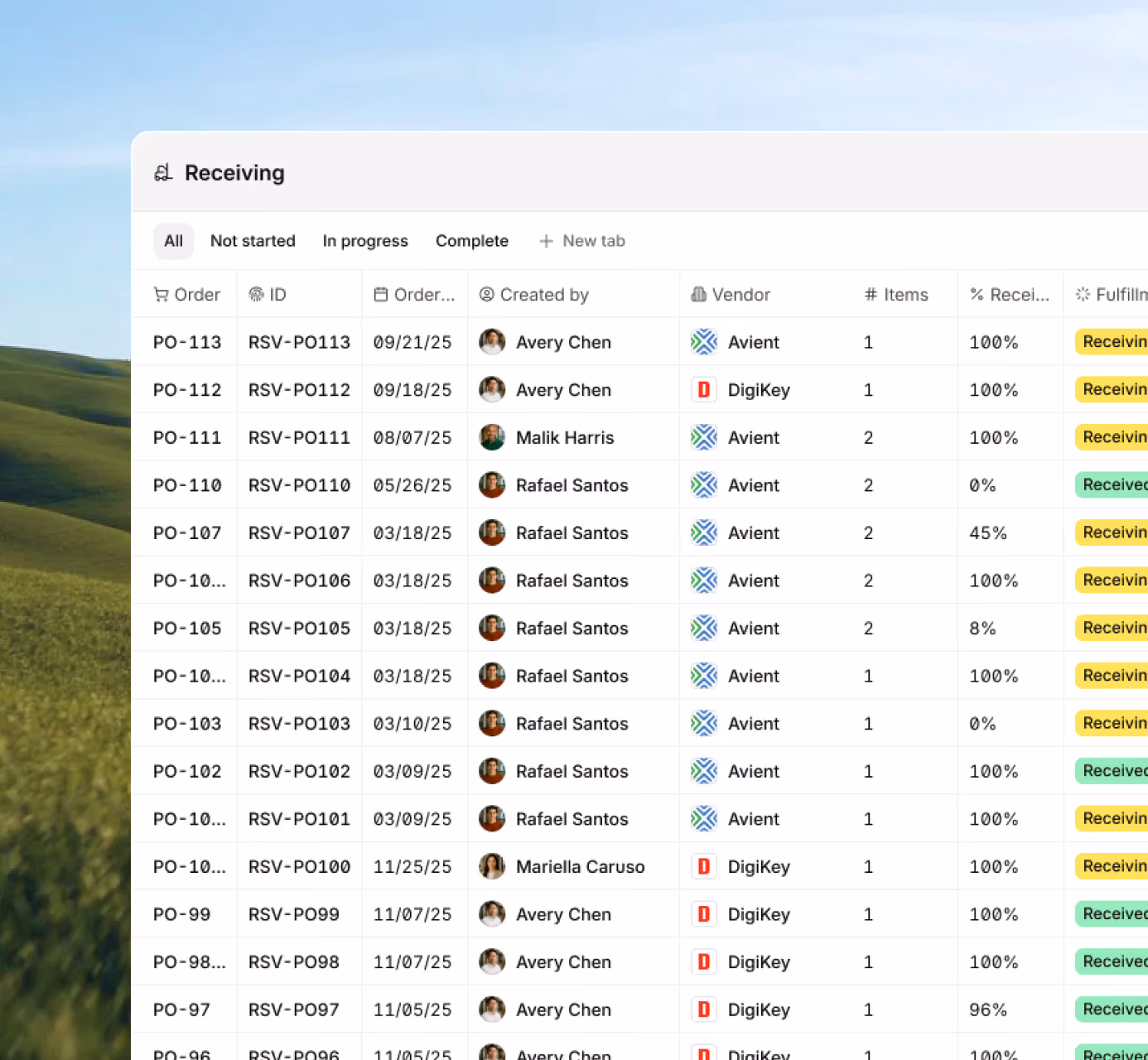
Task: Click the Receiving page title
Action: click(234, 172)
